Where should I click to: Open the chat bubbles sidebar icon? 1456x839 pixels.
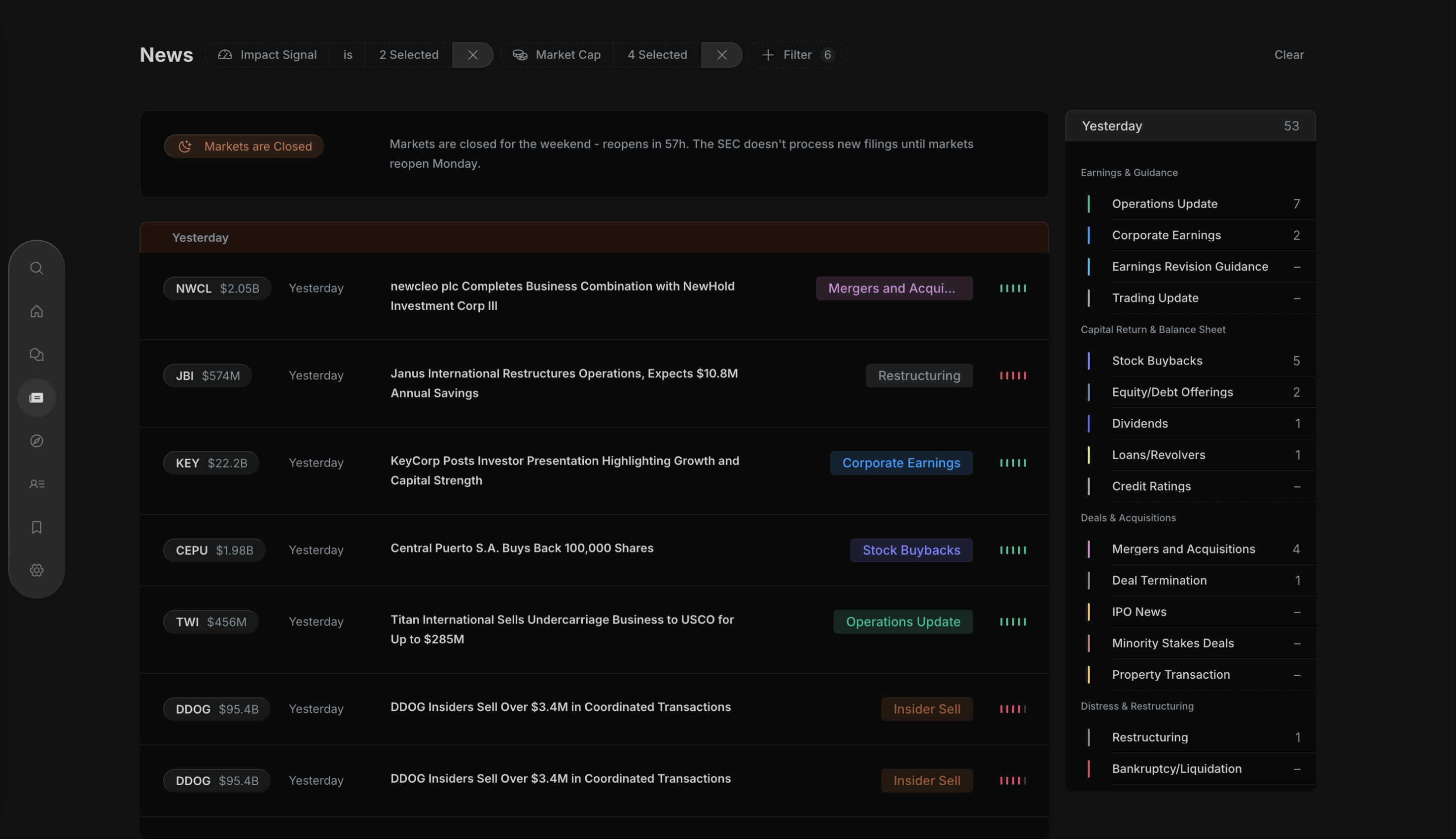click(36, 354)
